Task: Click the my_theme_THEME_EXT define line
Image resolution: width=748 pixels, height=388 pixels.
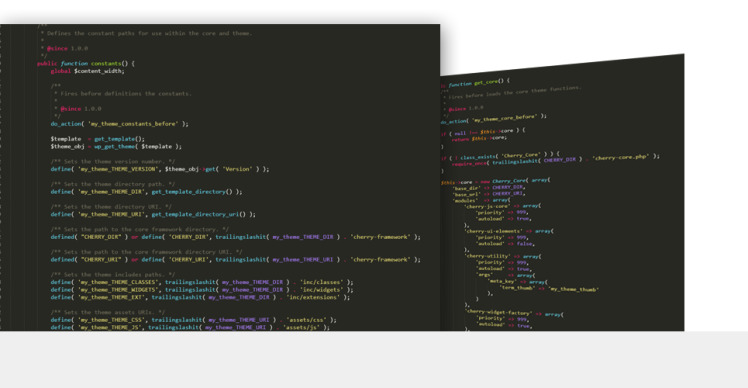Action: point(200,297)
